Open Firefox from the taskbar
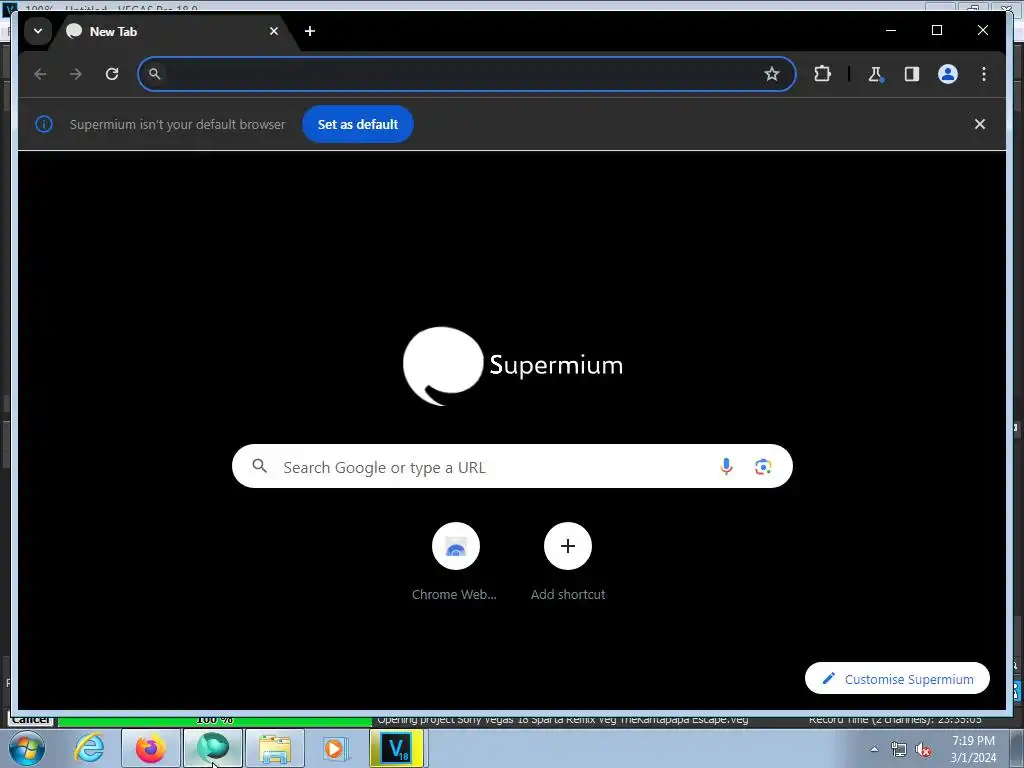 151,748
